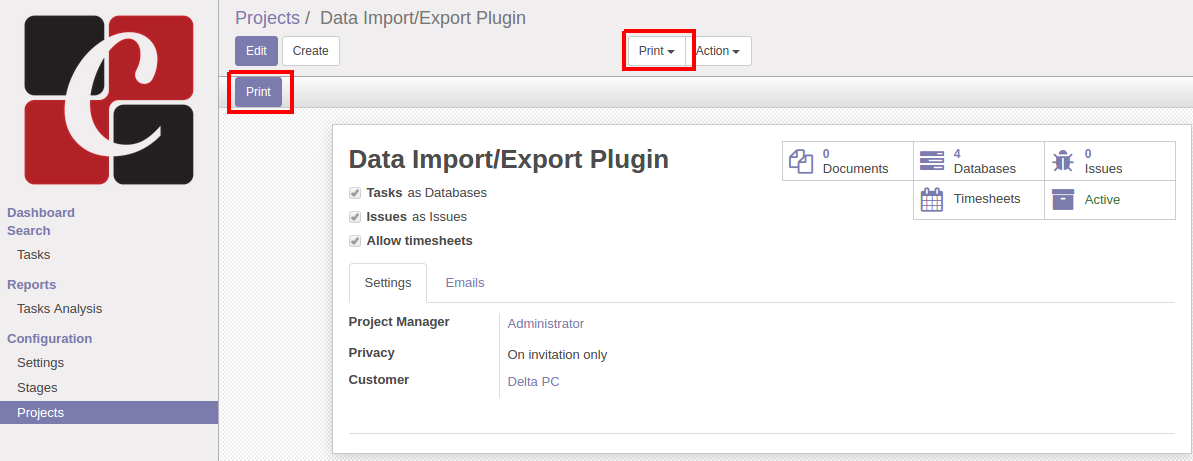Click the Documents stat icon
This screenshot has height=461, width=1193.
(x=801, y=161)
